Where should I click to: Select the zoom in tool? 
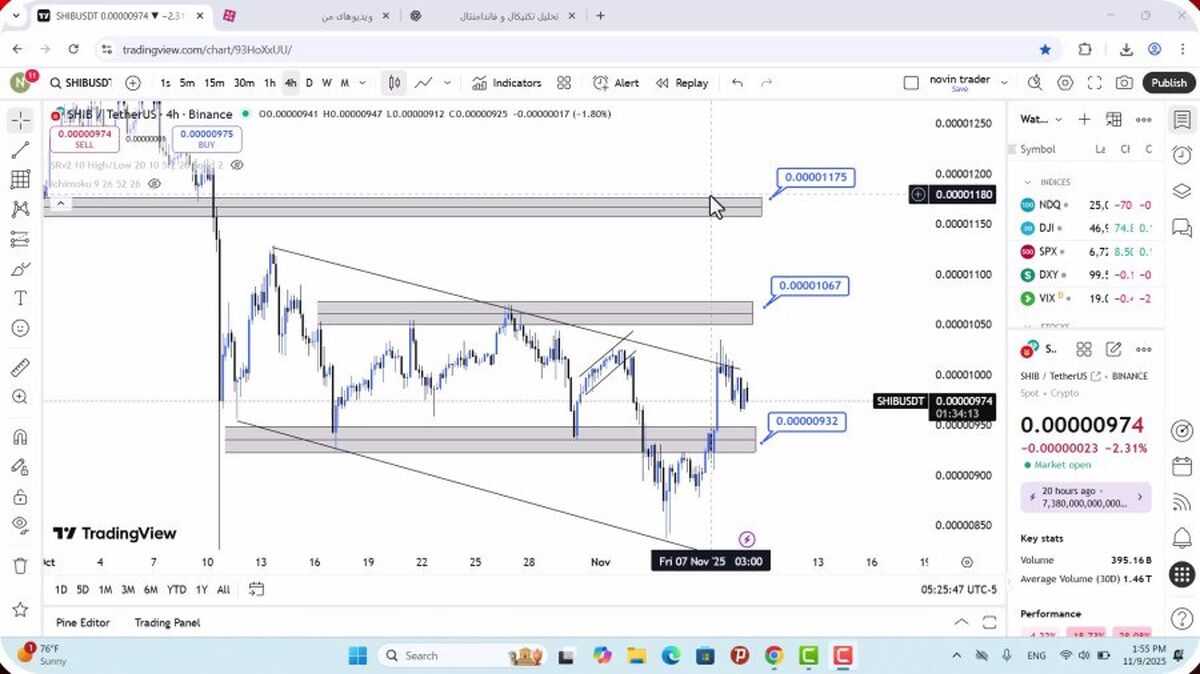pos(20,397)
